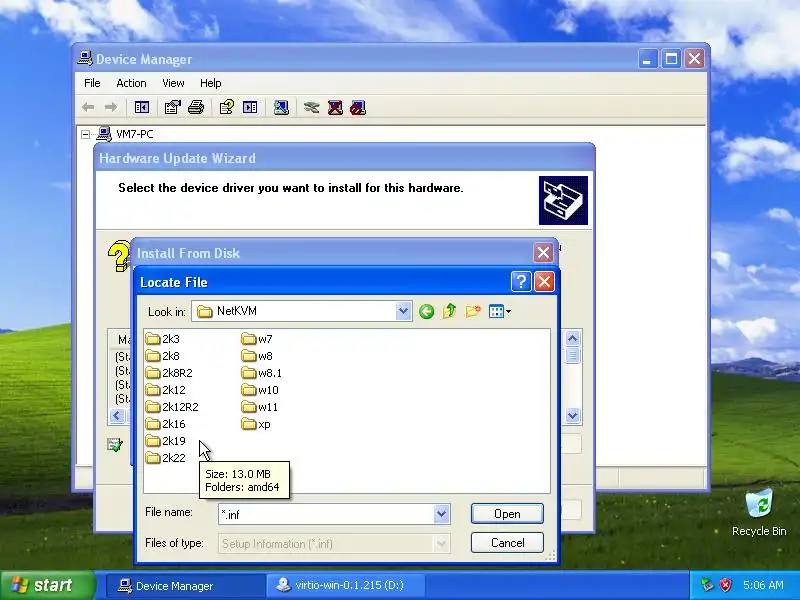Click Device Manager back arrow toolbar icon
Viewport: 800px width, 600px height.
(x=88, y=107)
